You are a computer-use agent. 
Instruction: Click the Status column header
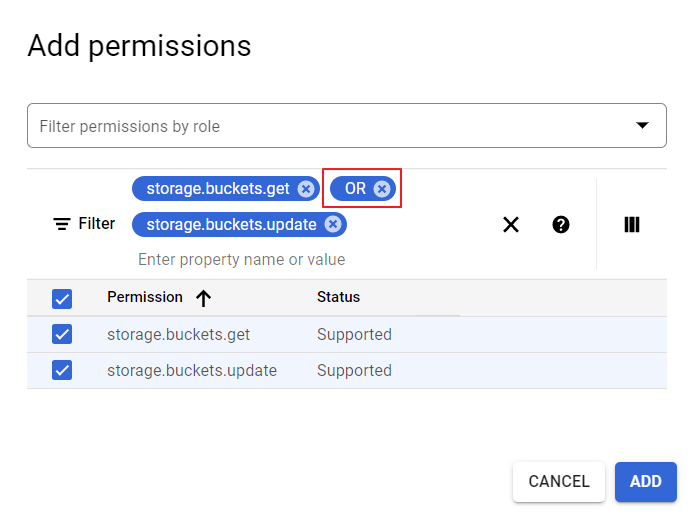click(x=338, y=297)
